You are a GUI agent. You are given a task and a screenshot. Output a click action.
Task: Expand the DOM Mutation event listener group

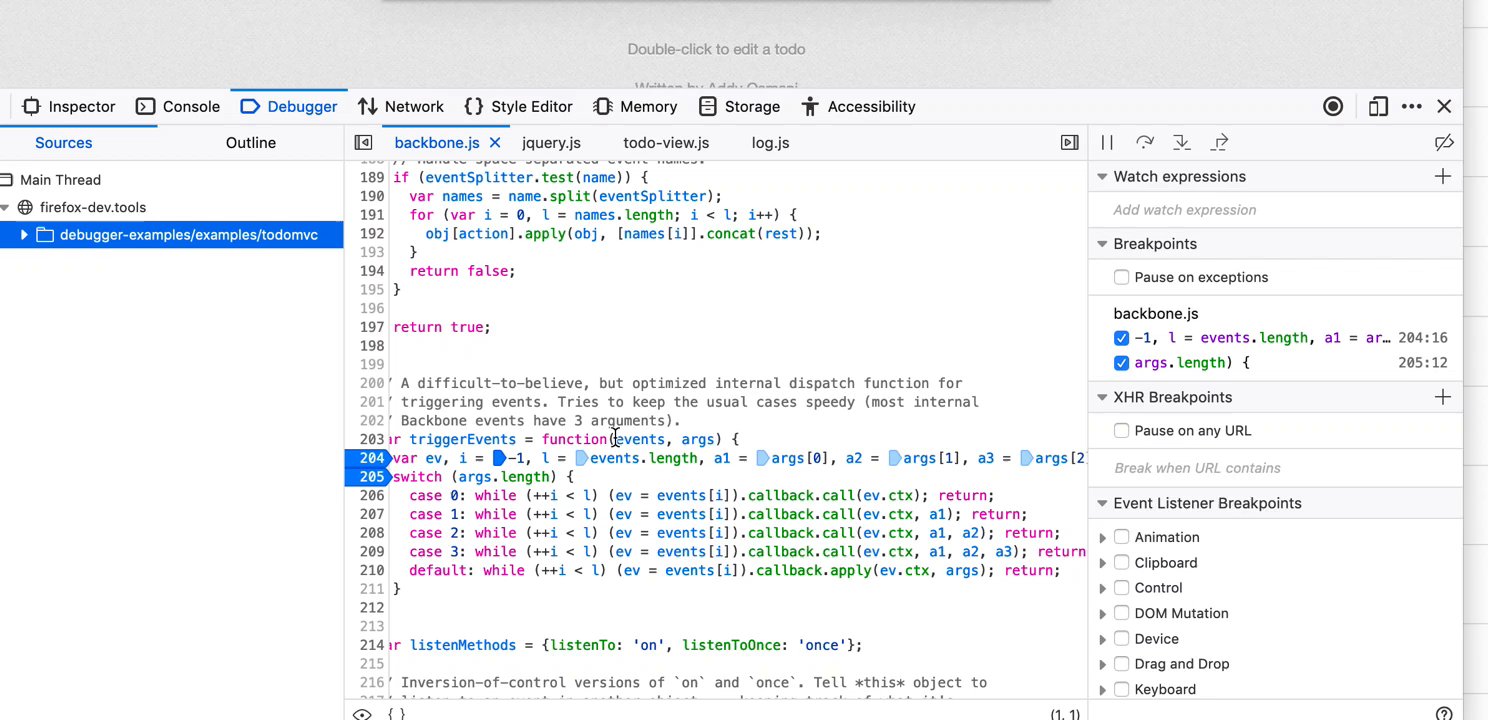1103,614
